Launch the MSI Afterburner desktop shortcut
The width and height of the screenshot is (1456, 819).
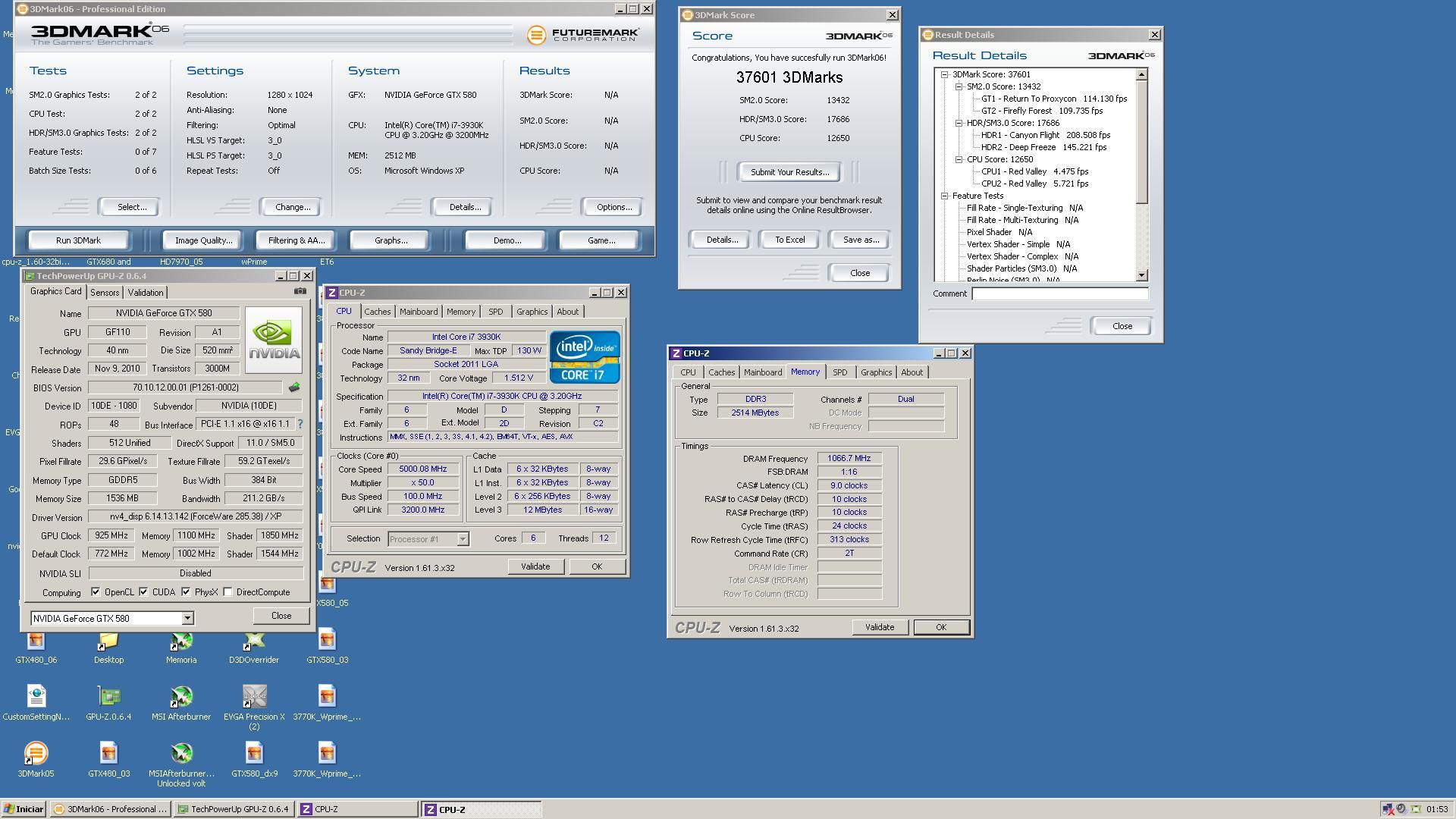coord(181,704)
